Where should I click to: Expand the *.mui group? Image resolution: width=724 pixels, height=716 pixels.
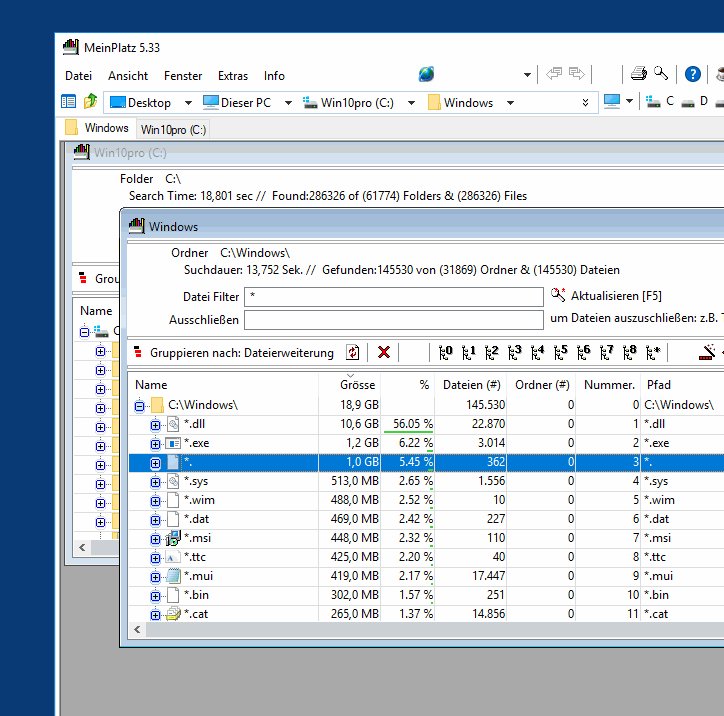[x=156, y=577]
